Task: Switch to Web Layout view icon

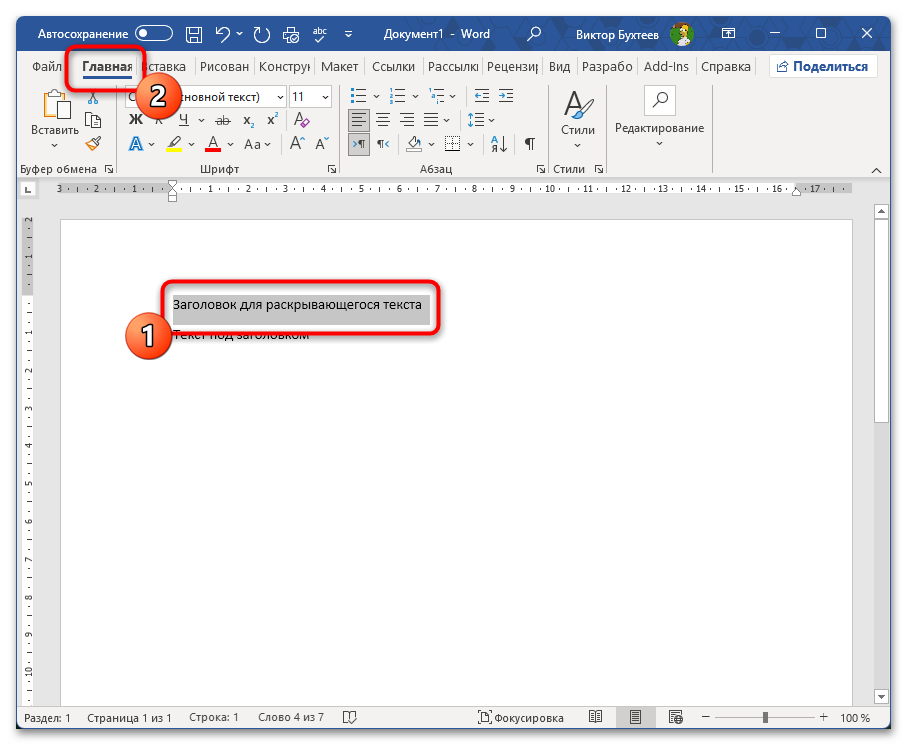Action: tap(675, 718)
